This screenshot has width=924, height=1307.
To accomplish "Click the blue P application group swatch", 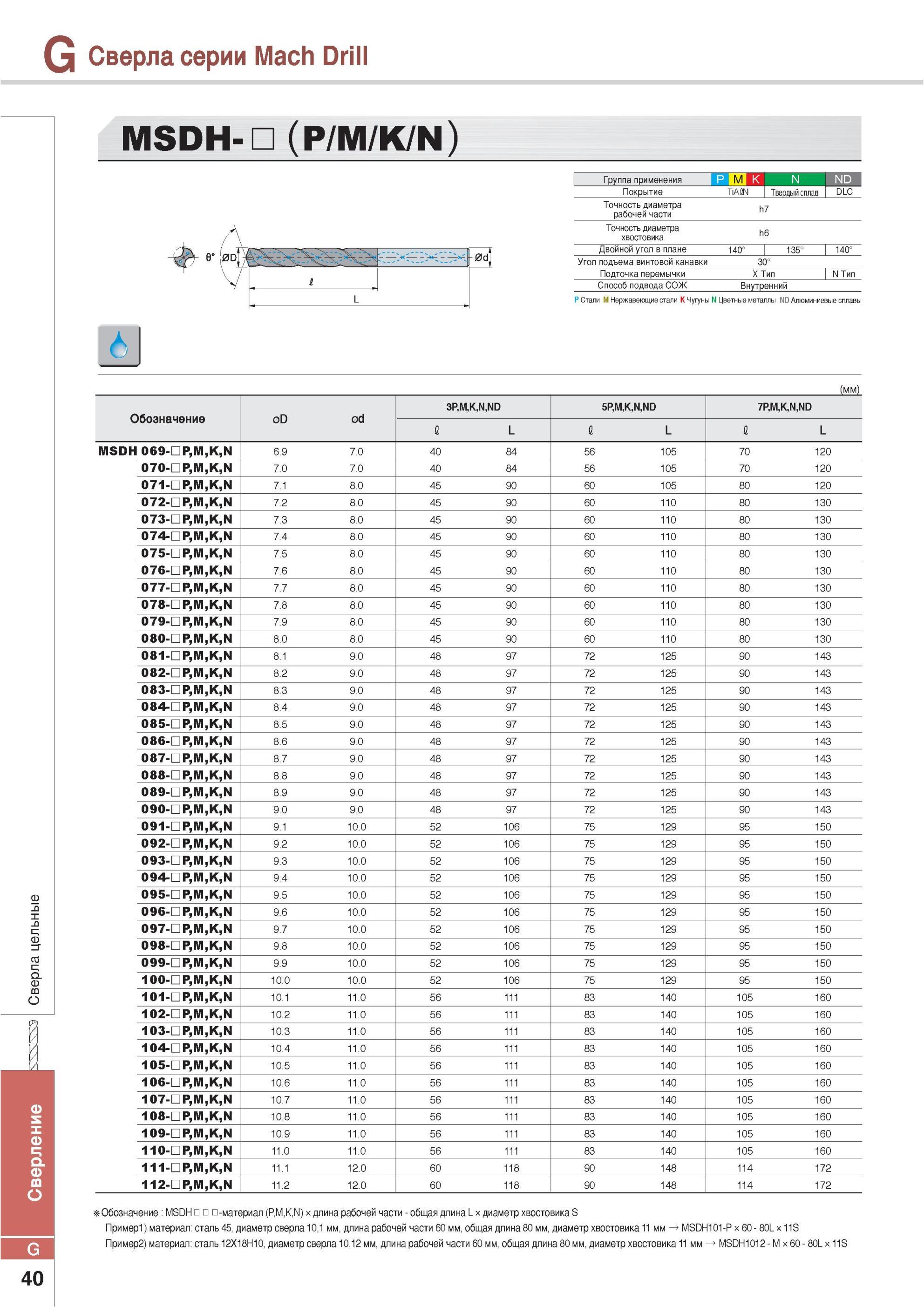I will tap(720, 179).
